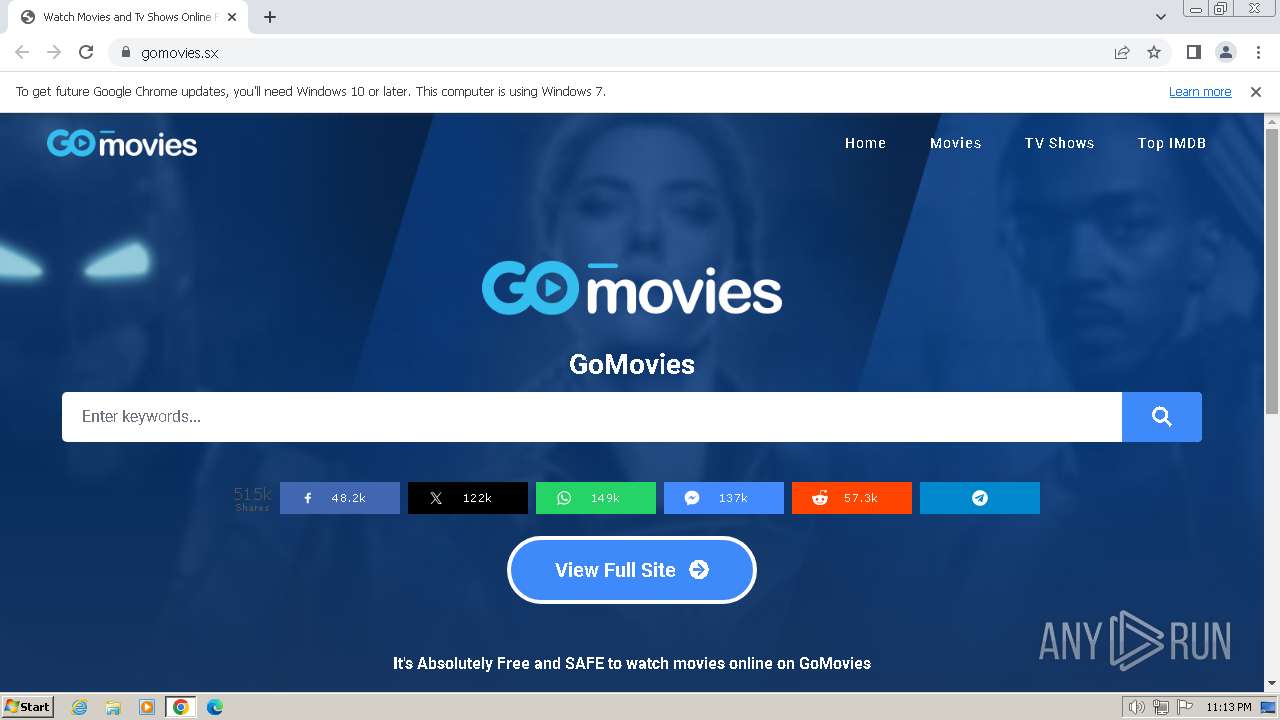Click the View Full Site button
This screenshot has width=1280, height=720.
(632, 570)
